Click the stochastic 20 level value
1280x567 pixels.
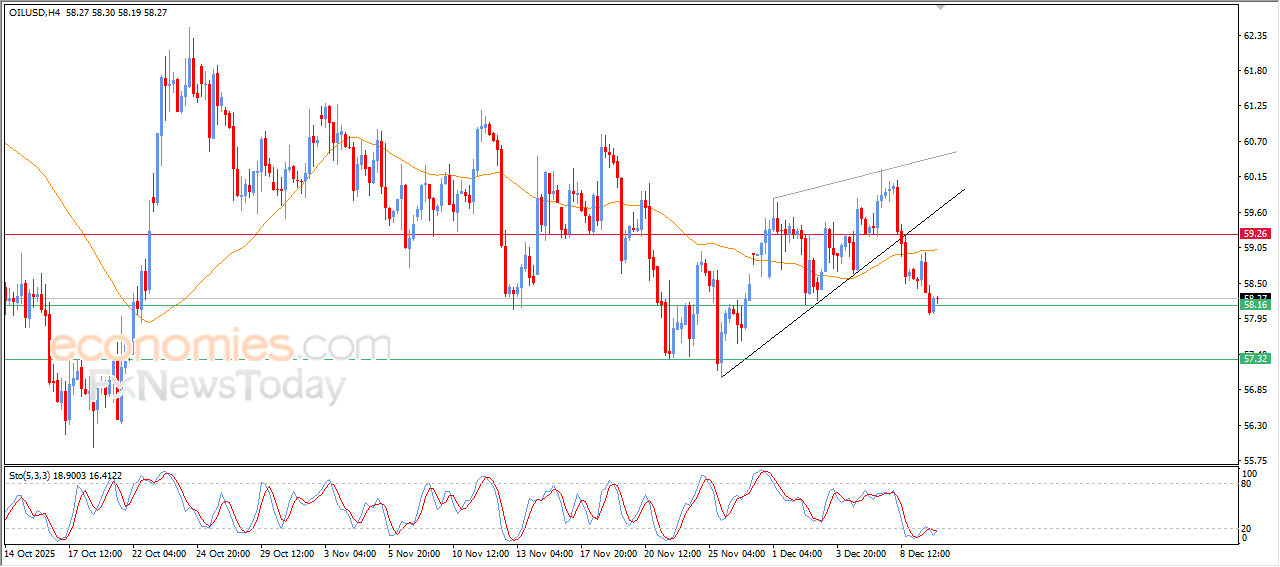[x=1246, y=528]
